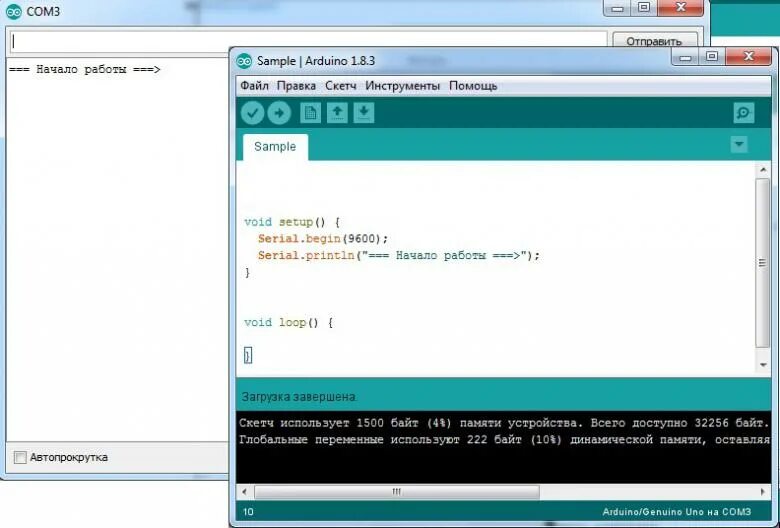Maximize the Sample Arduino window
780x528 pixels.
pyautogui.click(x=712, y=57)
